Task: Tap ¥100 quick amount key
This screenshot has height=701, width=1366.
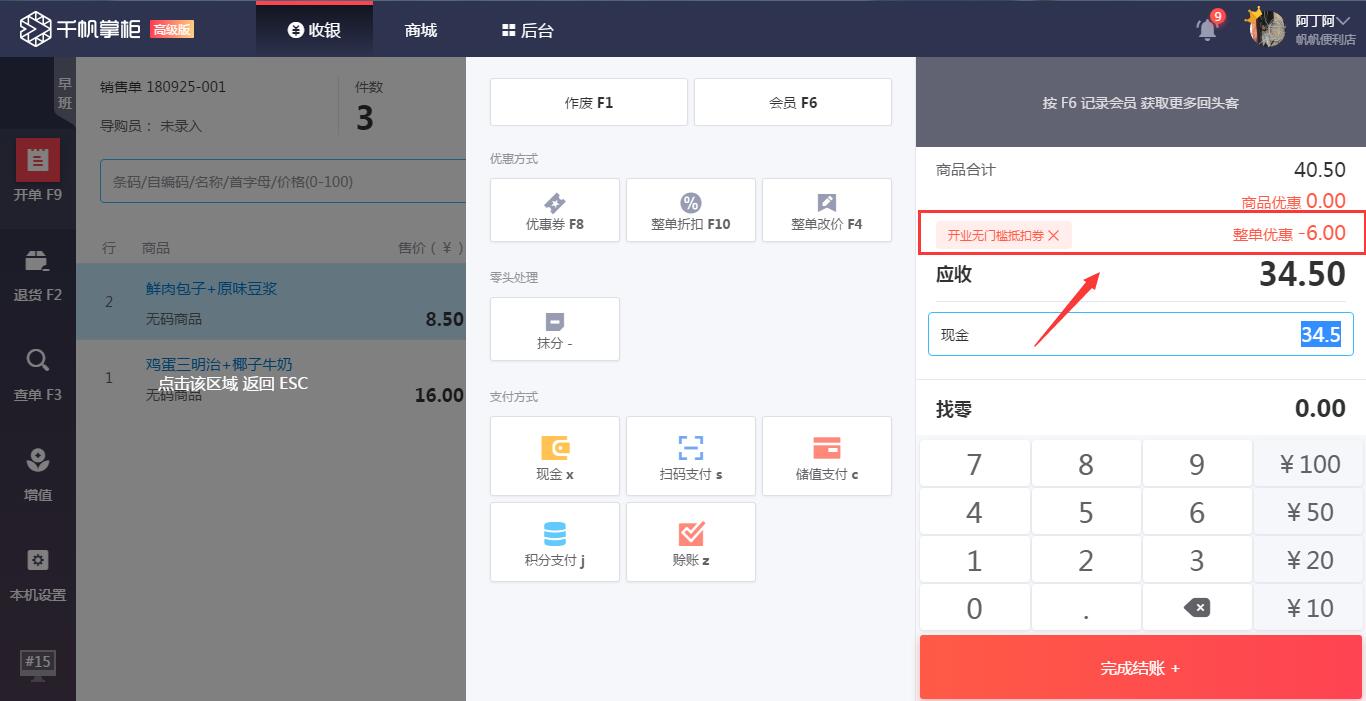Action: click(1309, 464)
